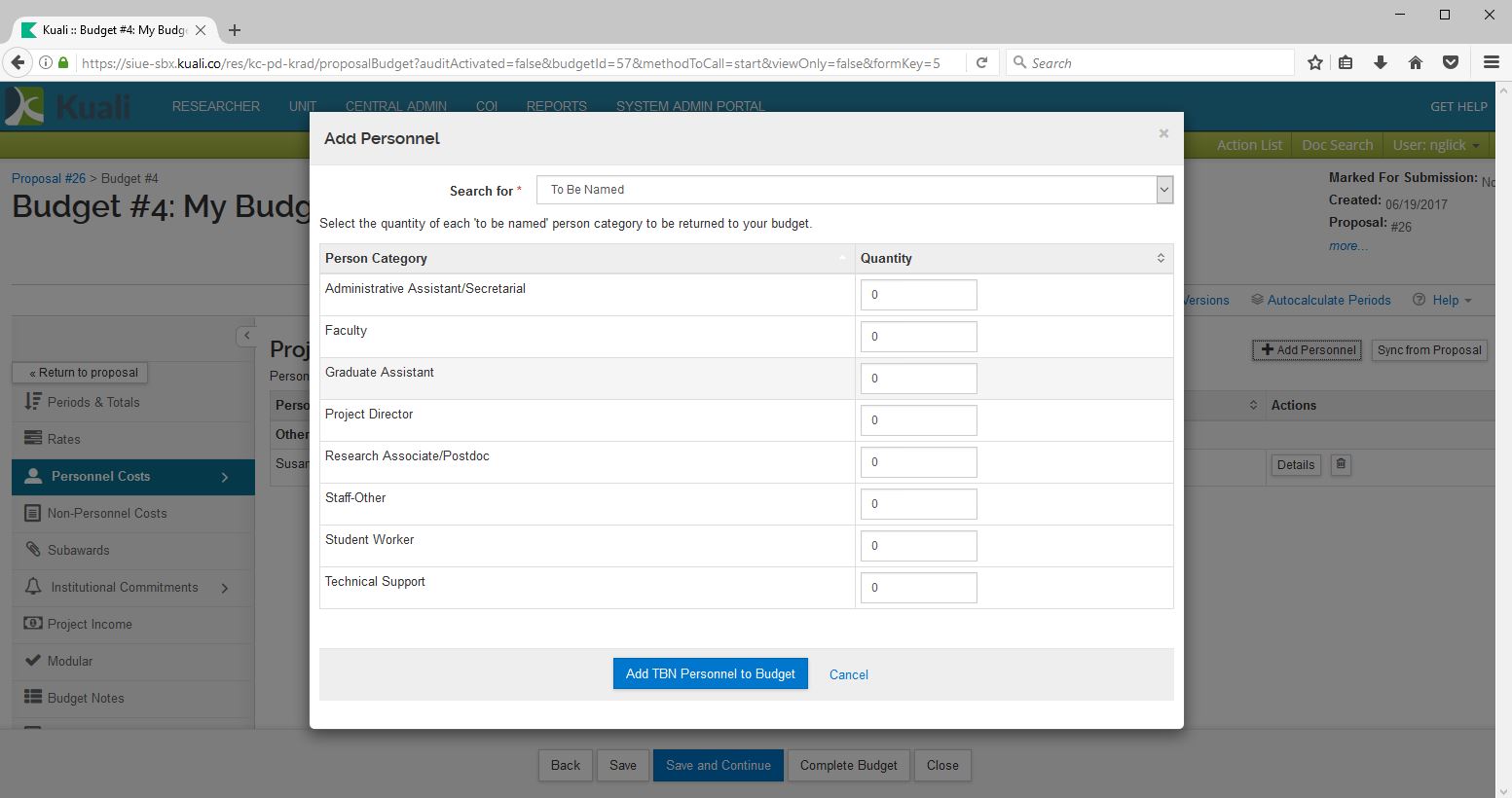Screen dimensions: 1512x798
Task: Open the Periods & Totals section
Action: (93, 402)
